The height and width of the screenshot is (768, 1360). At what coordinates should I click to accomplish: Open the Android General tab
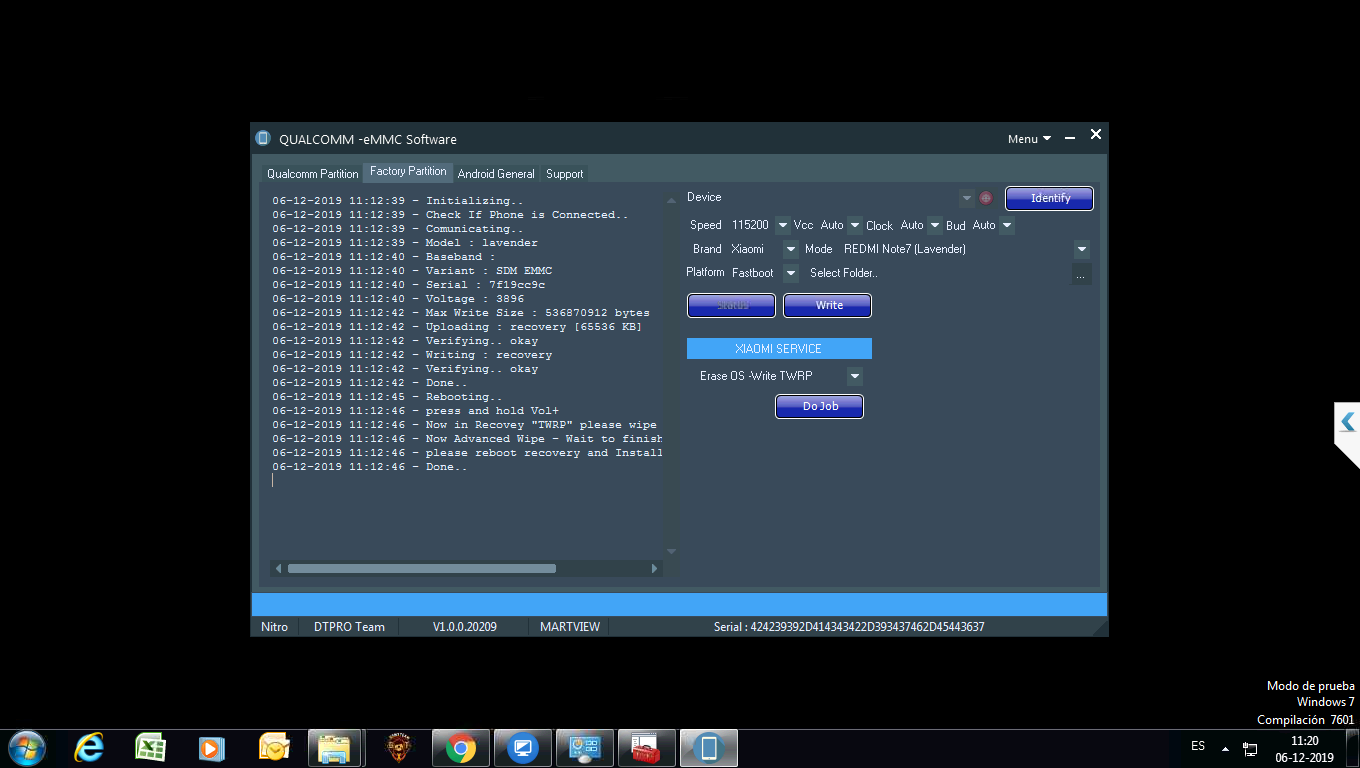[x=496, y=174]
